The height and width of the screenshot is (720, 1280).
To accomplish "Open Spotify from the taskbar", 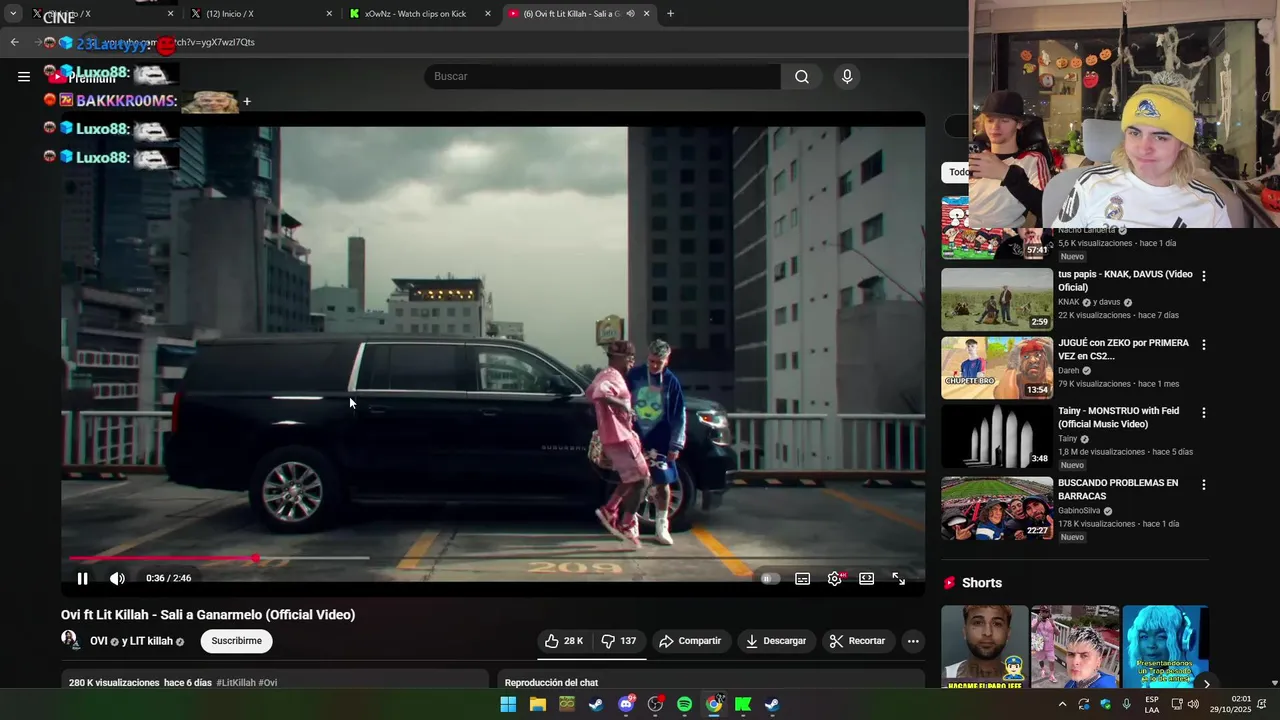I will pyautogui.click(x=684, y=704).
